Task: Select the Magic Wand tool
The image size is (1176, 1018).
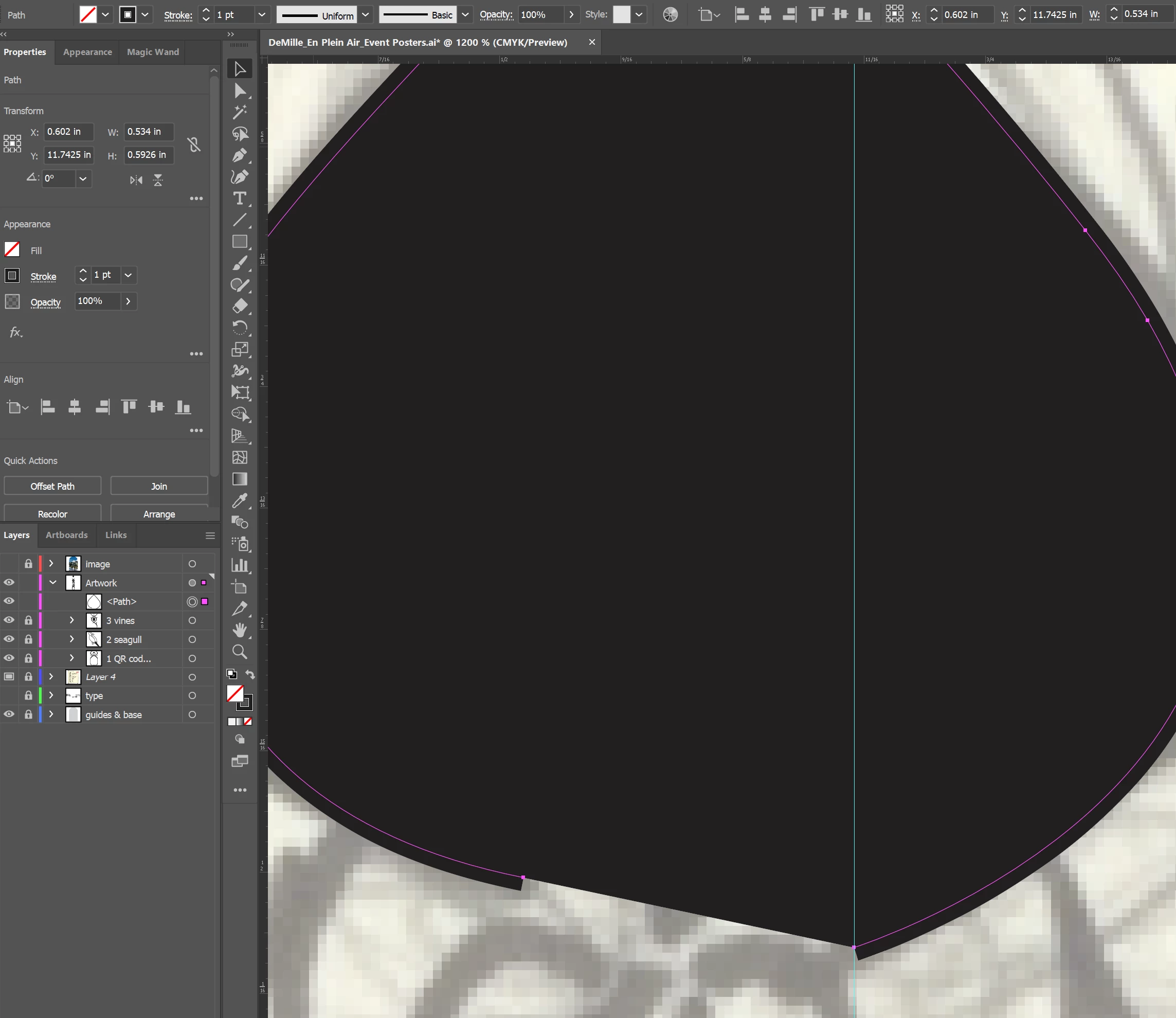Action: [240, 112]
